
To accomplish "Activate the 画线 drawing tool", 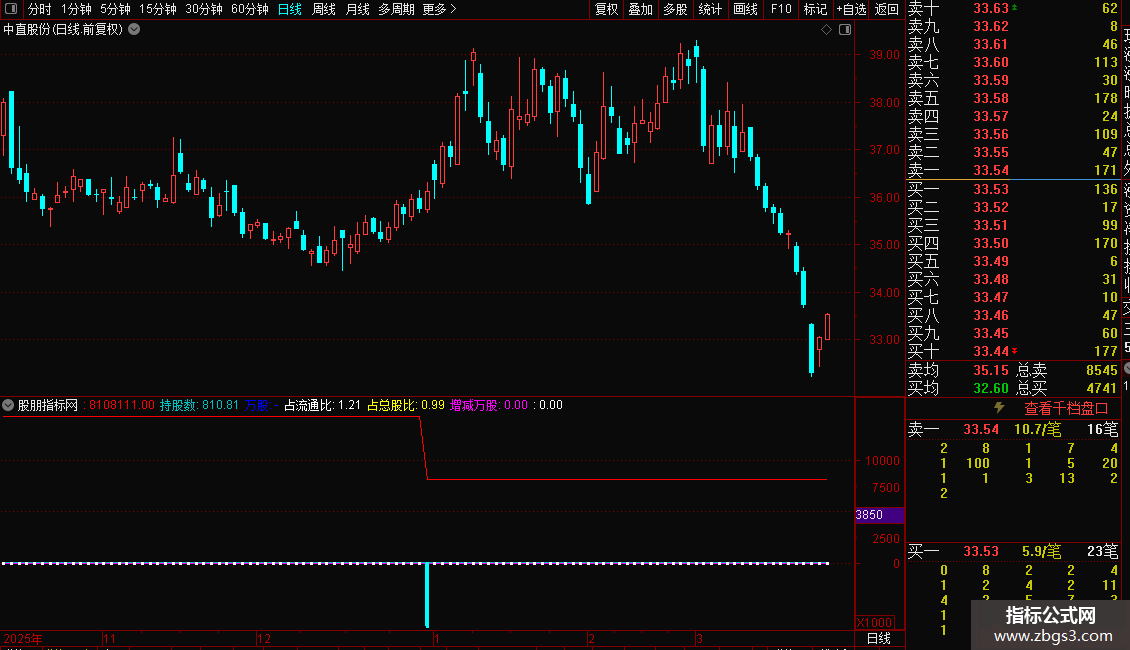I will tap(746, 9).
